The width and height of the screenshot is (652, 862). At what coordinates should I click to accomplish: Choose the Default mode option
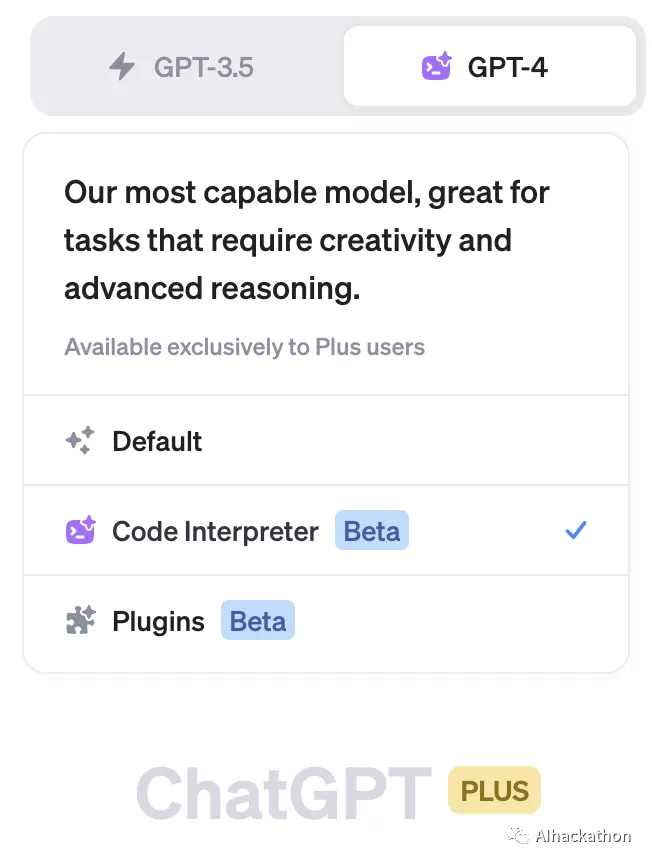[326, 441]
